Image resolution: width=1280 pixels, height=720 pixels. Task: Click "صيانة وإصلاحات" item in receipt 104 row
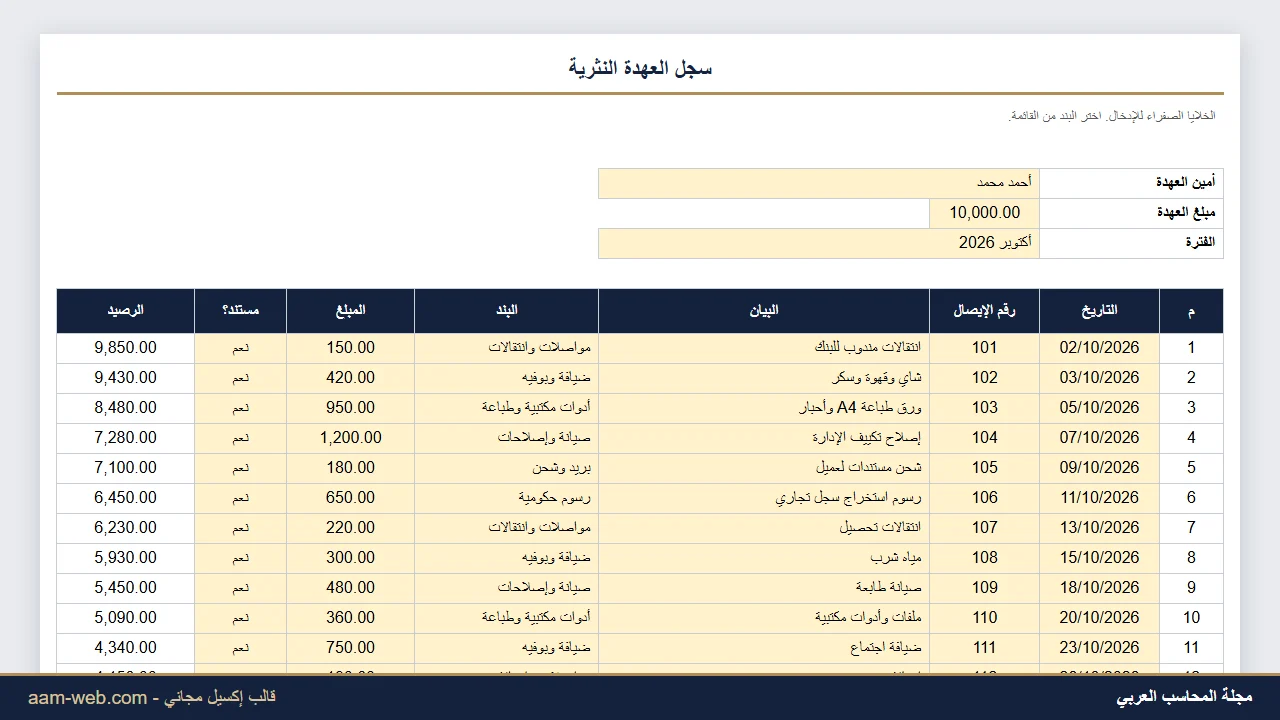coord(507,438)
